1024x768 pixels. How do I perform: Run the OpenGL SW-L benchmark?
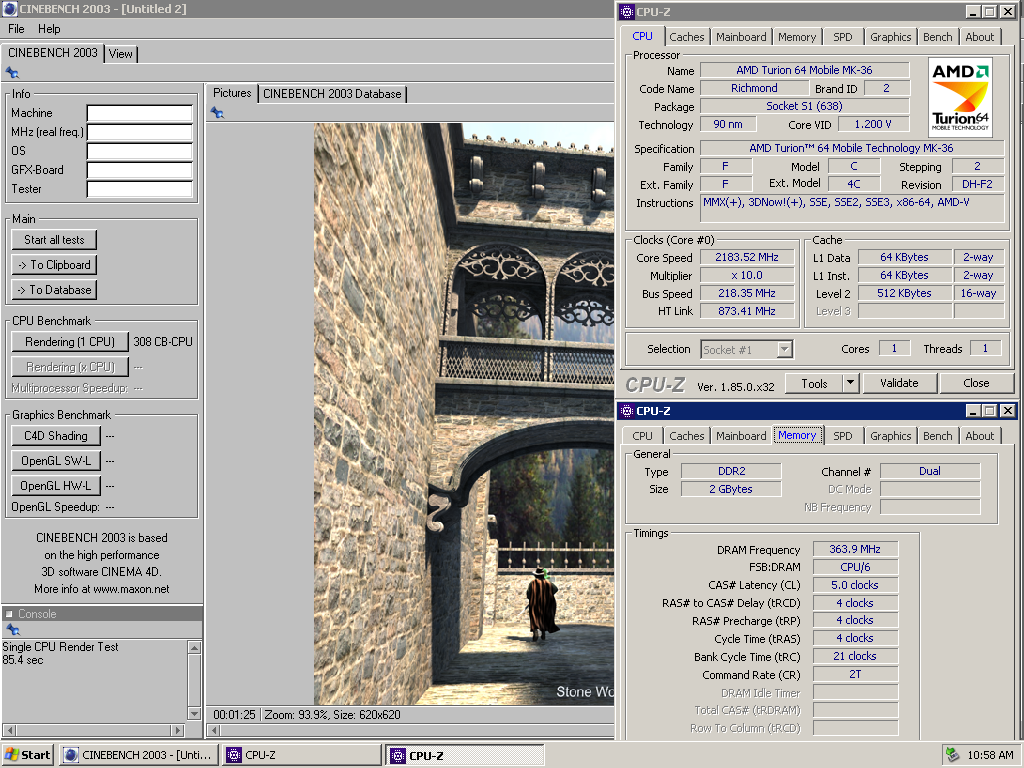tap(56, 460)
